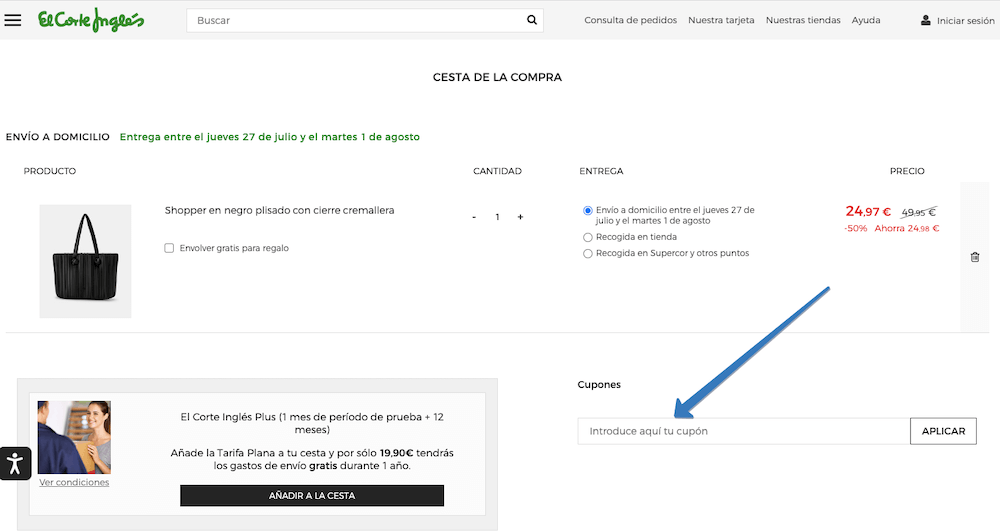
Task: Check Envolver gratis para regalo
Action: pyautogui.click(x=169, y=248)
